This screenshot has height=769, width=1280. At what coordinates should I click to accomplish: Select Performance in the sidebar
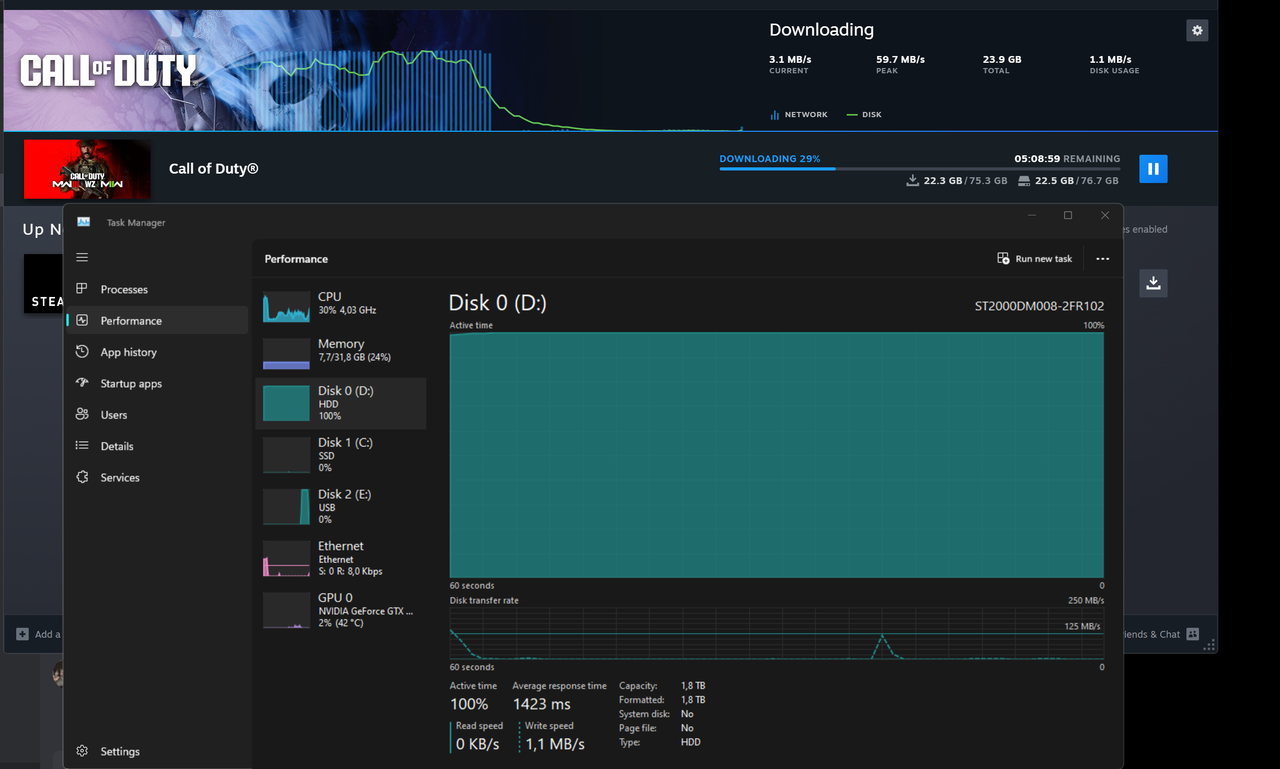(157, 320)
